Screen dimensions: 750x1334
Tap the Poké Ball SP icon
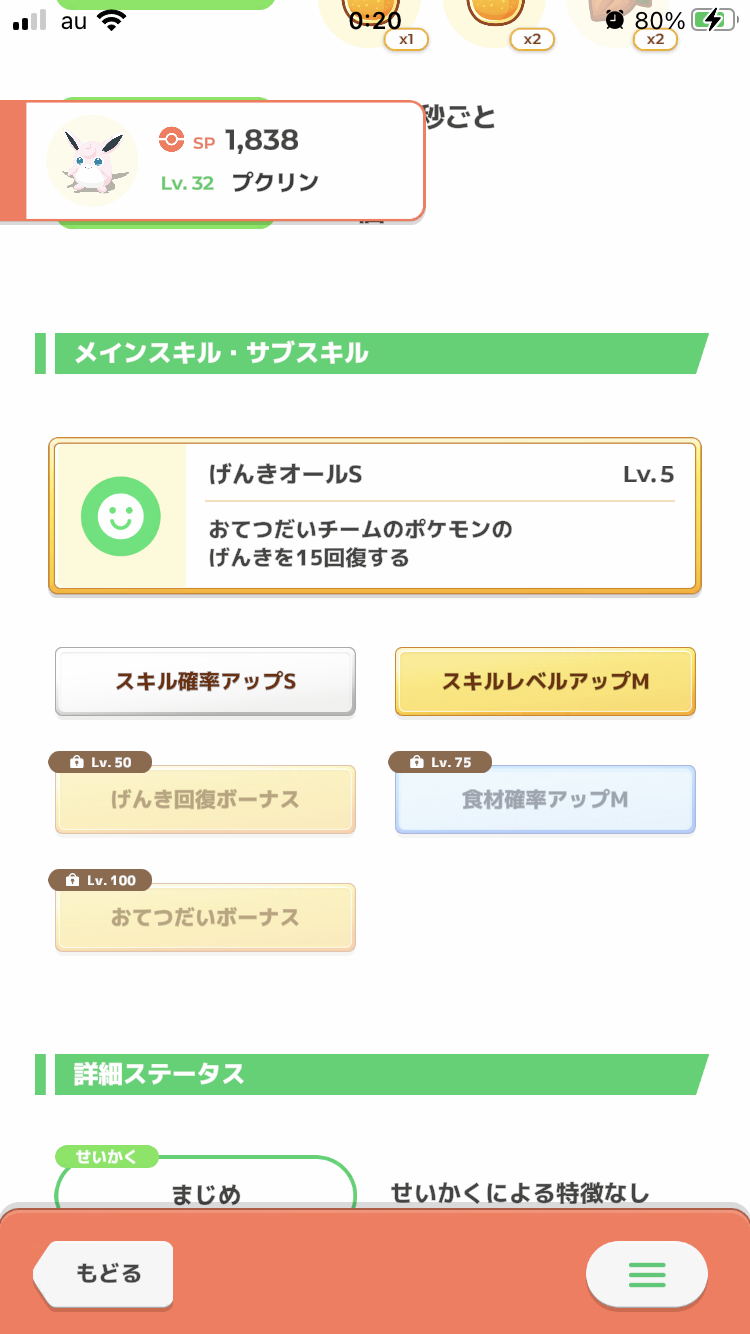[172, 141]
